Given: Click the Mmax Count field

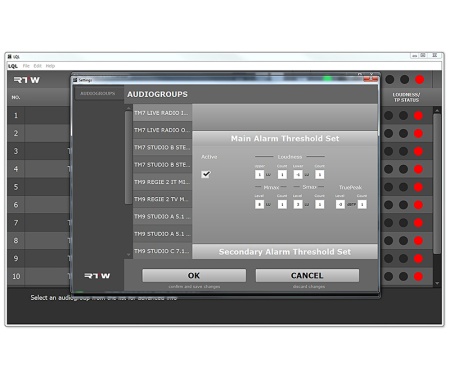Looking at the screenshot, I should click(282, 204).
